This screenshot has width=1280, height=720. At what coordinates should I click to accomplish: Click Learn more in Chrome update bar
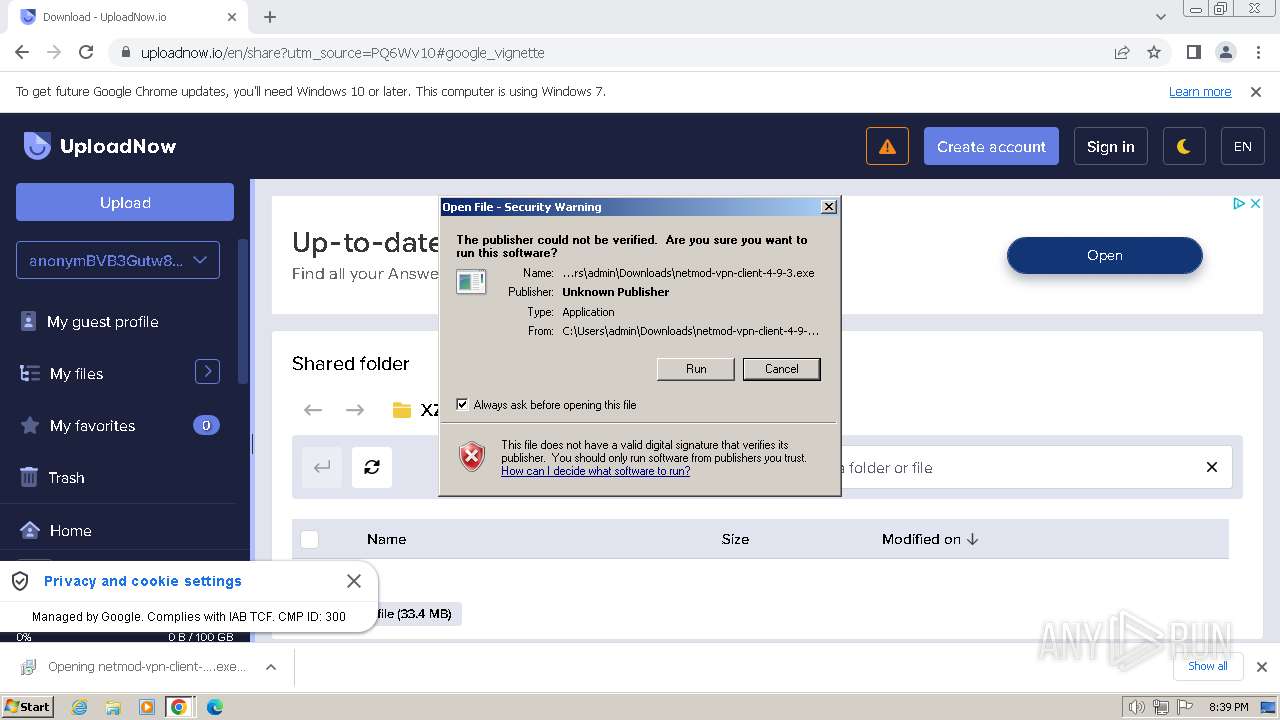[1200, 92]
